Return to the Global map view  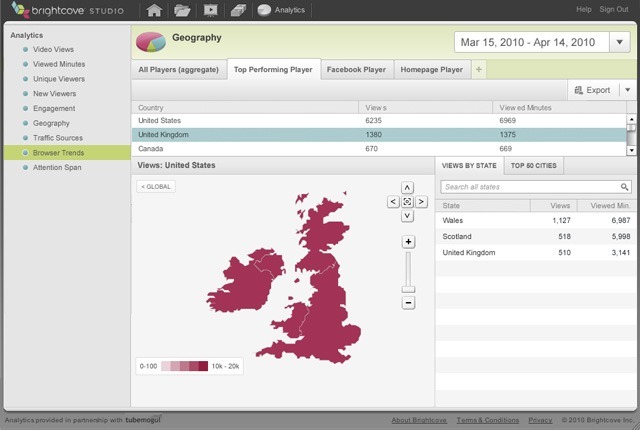coord(156,186)
